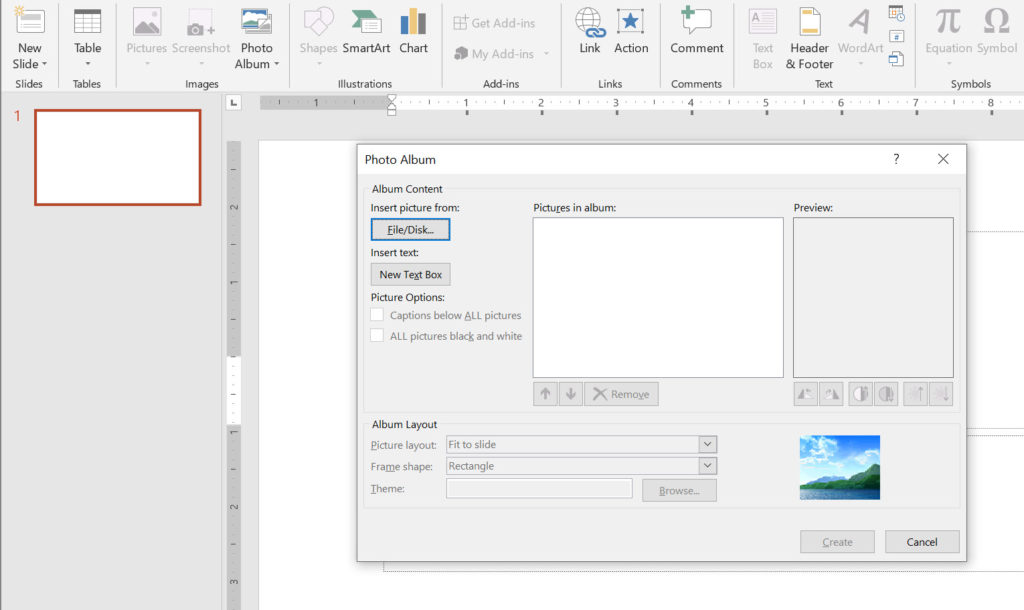Expand the Picture layout dropdown
1024x610 pixels.
point(707,445)
